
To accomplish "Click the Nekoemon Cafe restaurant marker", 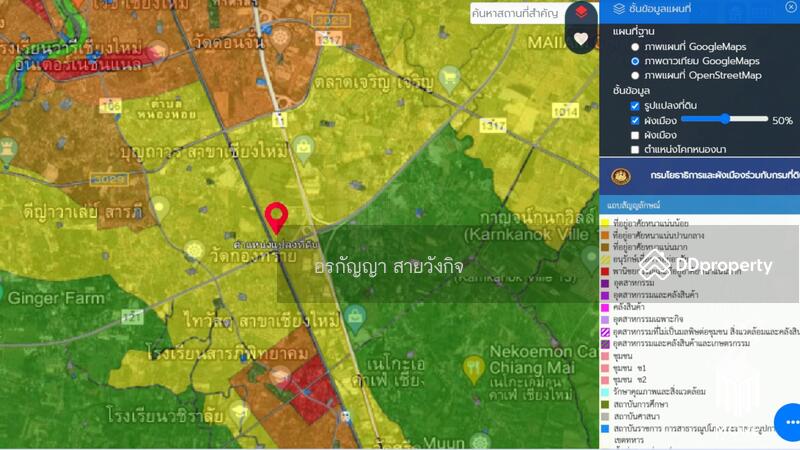I will (474, 369).
